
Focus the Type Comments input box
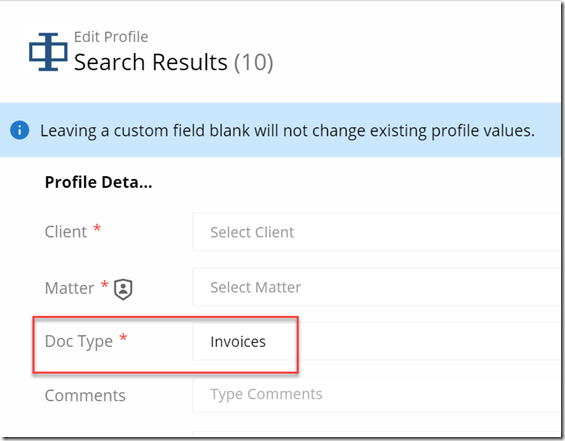(377, 395)
